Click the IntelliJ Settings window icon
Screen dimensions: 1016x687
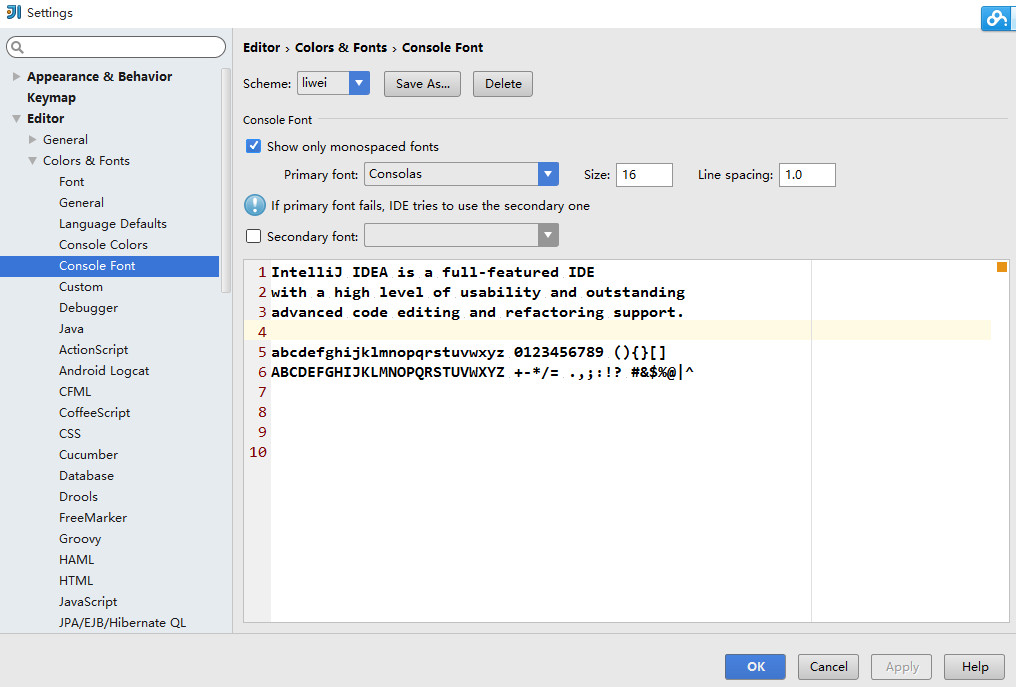point(13,12)
